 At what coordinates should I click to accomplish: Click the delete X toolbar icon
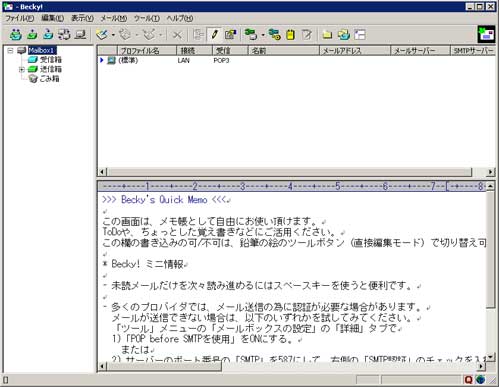(x=177, y=35)
